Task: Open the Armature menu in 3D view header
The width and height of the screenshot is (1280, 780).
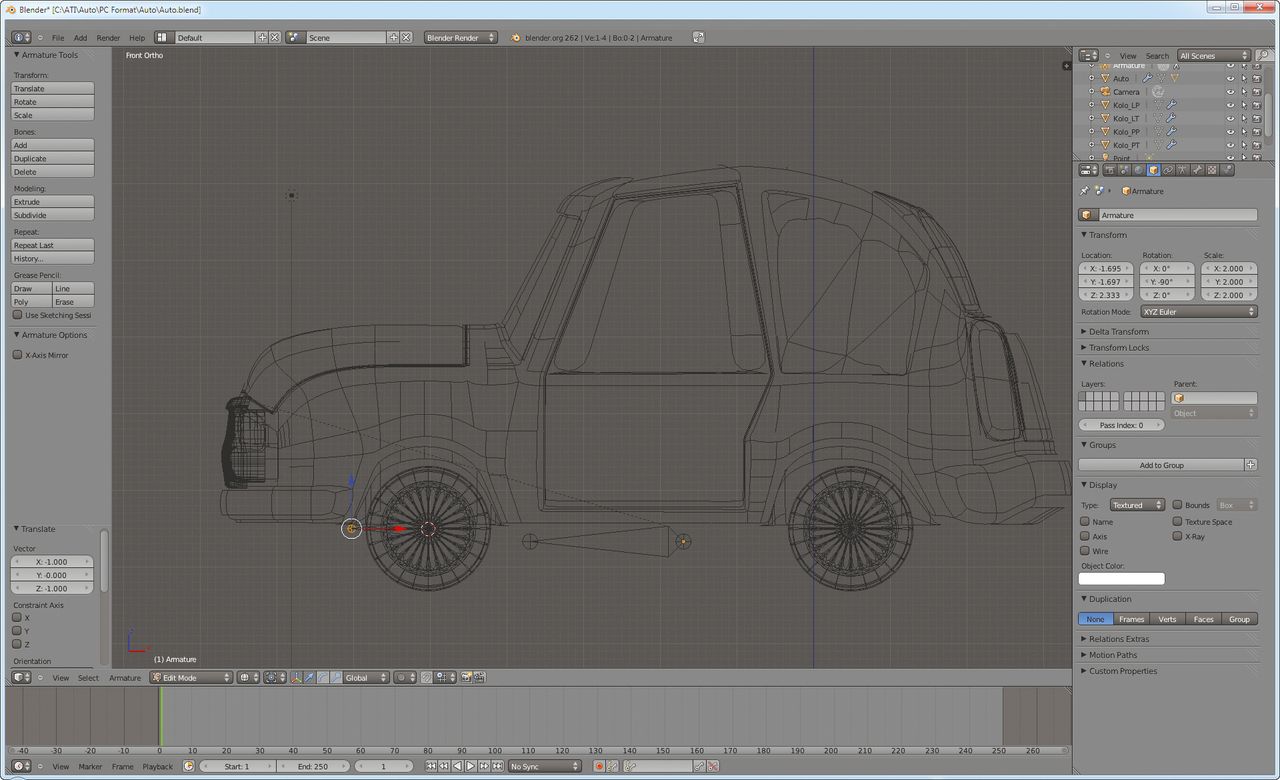Action: click(125, 678)
